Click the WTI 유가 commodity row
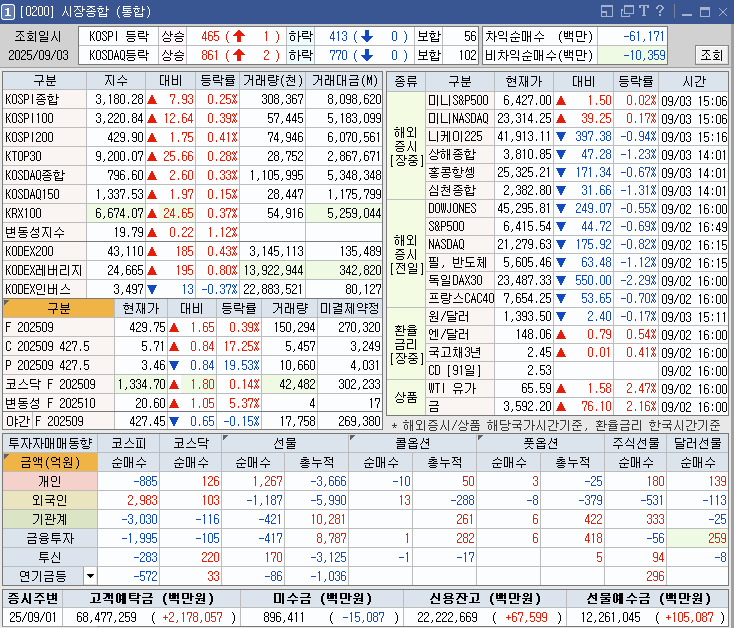The image size is (734, 628). pos(577,388)
